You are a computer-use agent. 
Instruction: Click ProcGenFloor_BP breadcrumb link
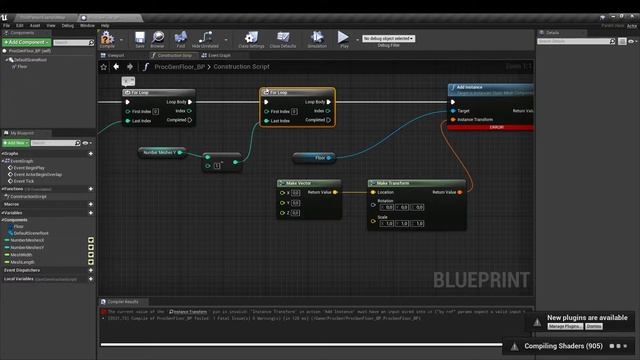[x=179, y=67]
